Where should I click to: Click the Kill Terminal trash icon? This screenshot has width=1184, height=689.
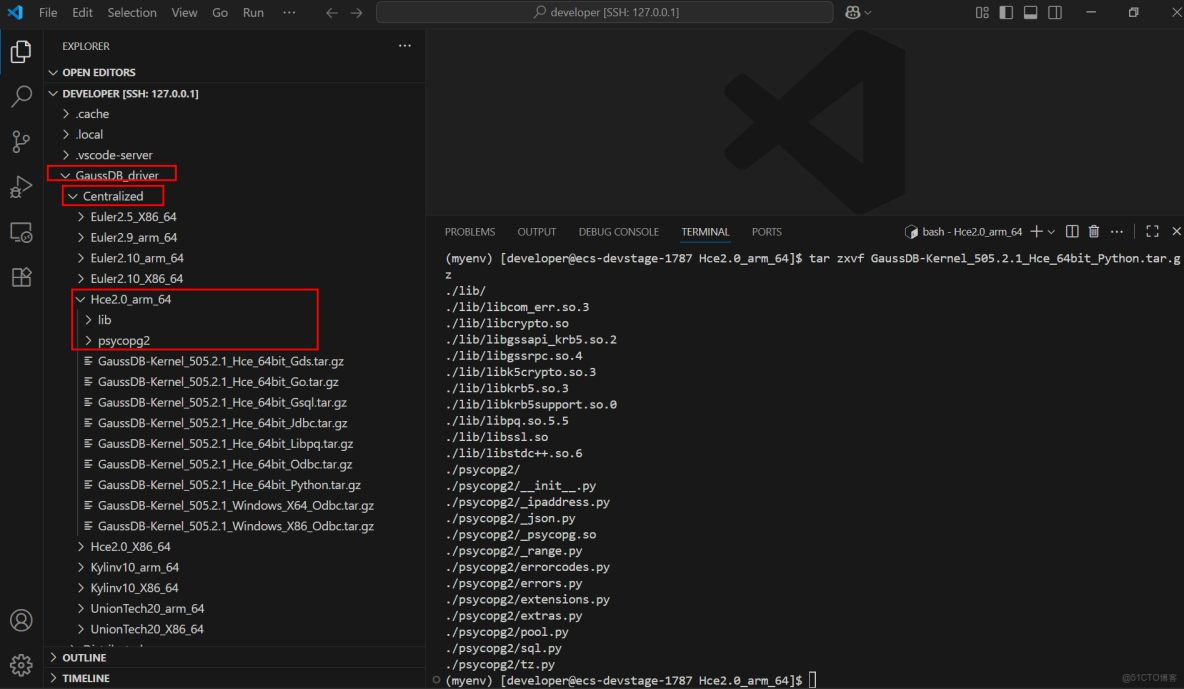point(1094,232)
